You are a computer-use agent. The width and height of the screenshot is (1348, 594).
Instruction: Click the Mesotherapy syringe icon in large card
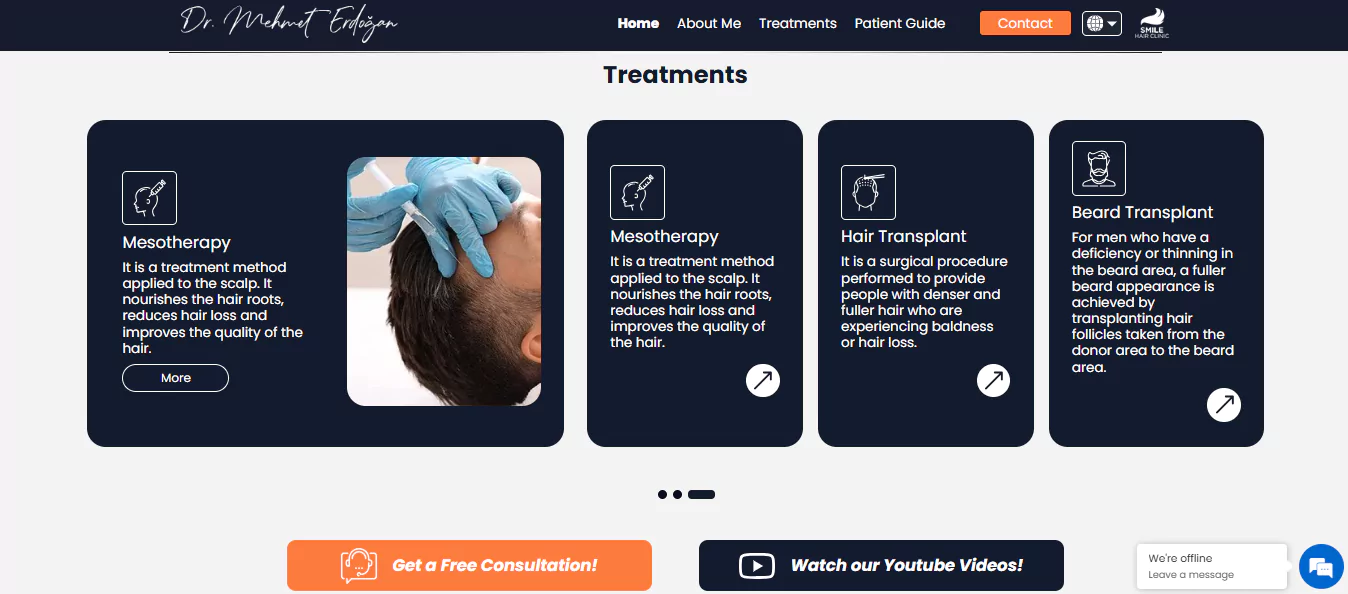pyautogui.click(x=150, y=198)
